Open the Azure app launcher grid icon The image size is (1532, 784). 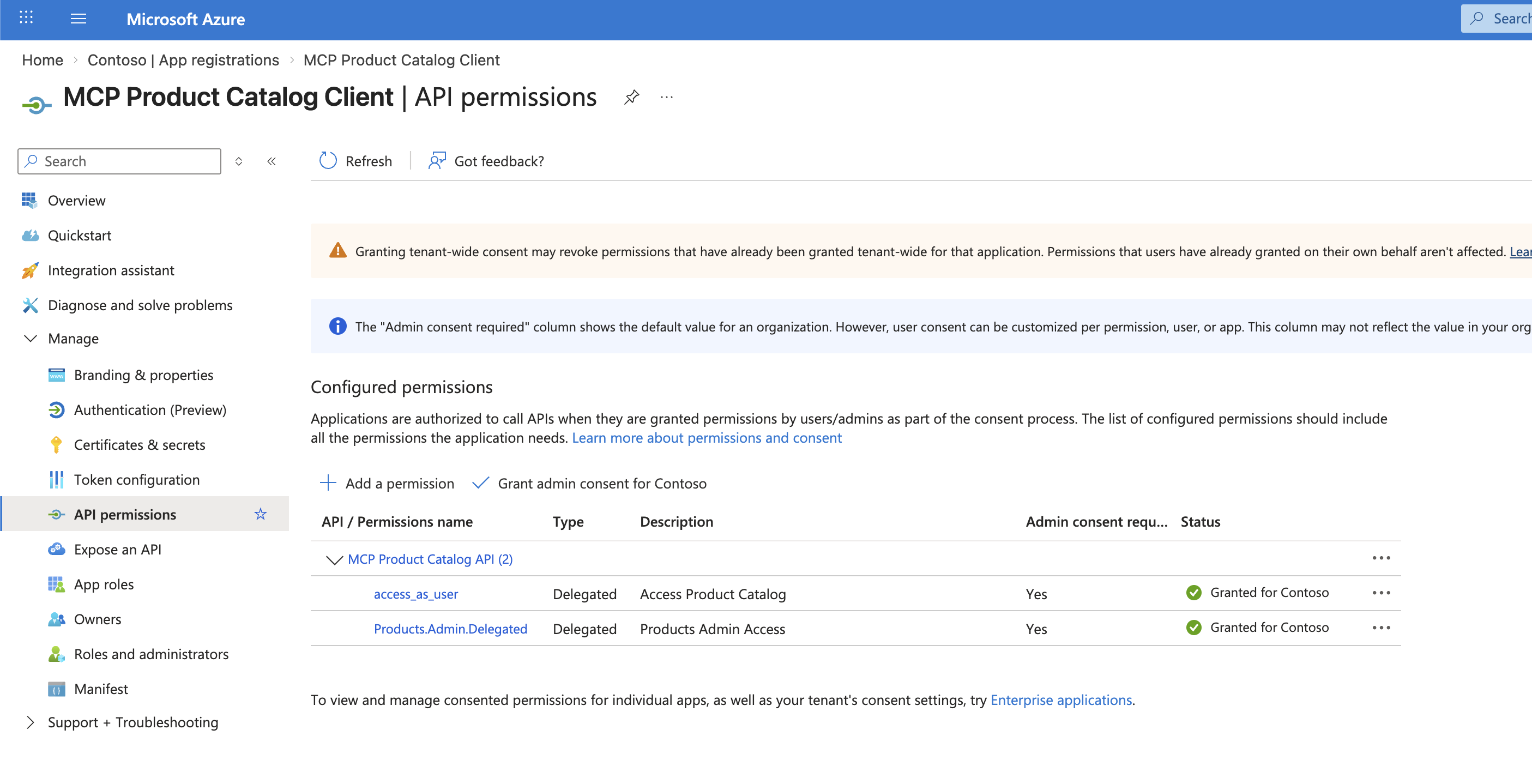(26, 19)
